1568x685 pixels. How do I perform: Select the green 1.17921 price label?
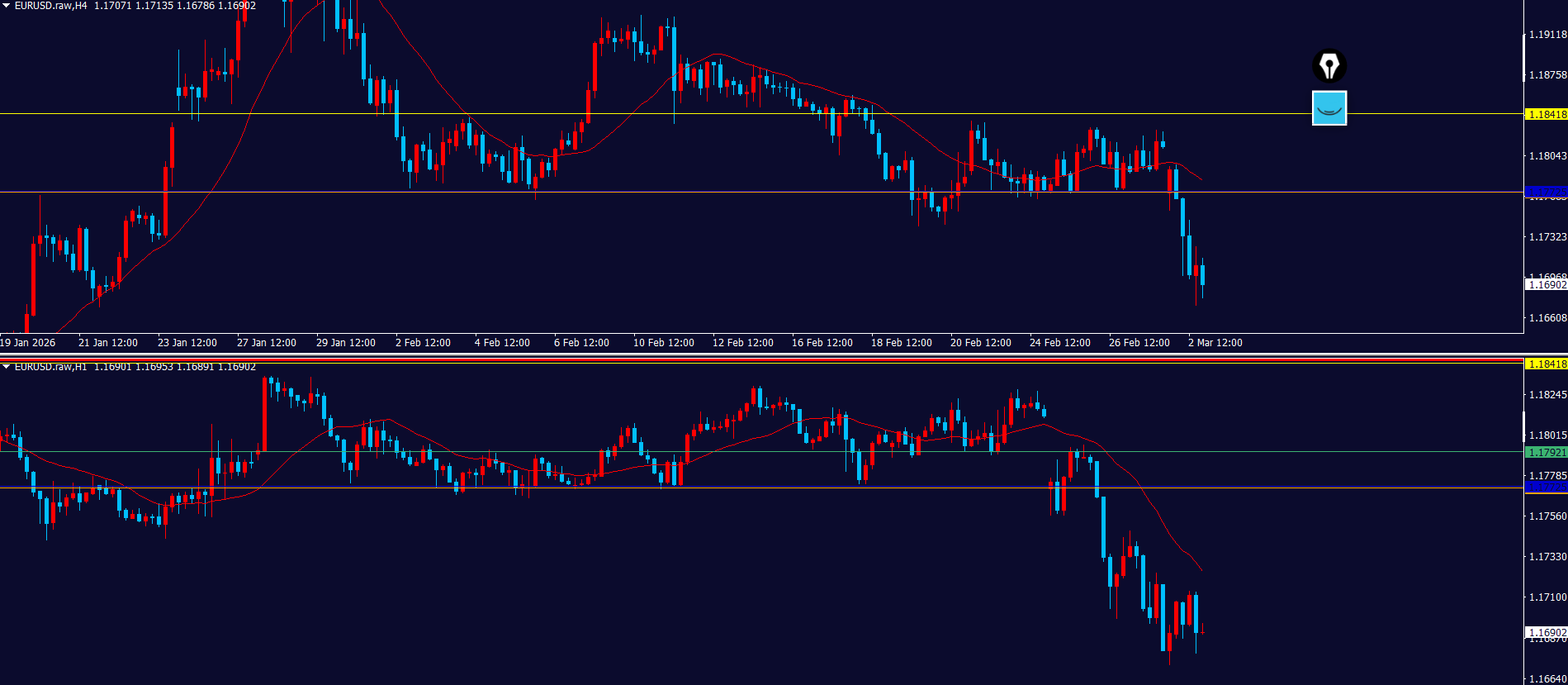[1546, 452]
